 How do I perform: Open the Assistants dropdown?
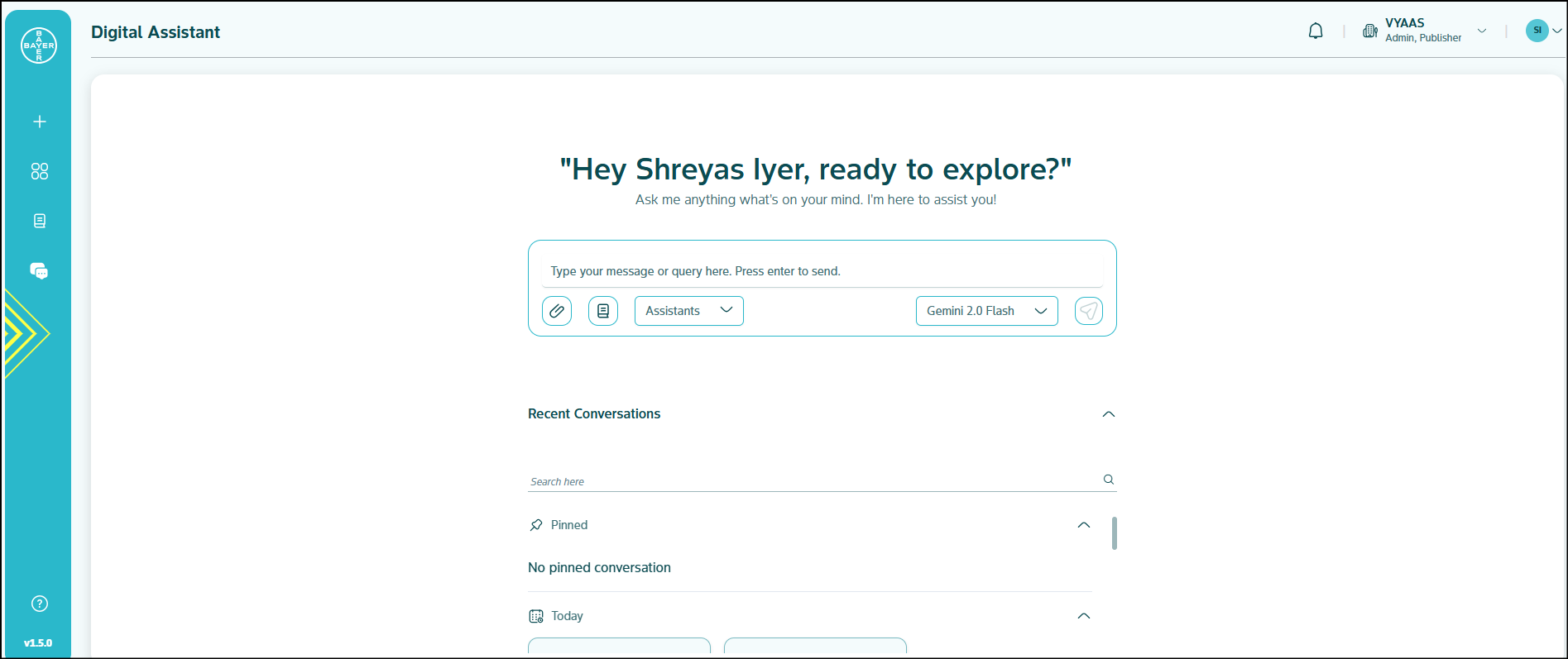[x=688, y=311]
